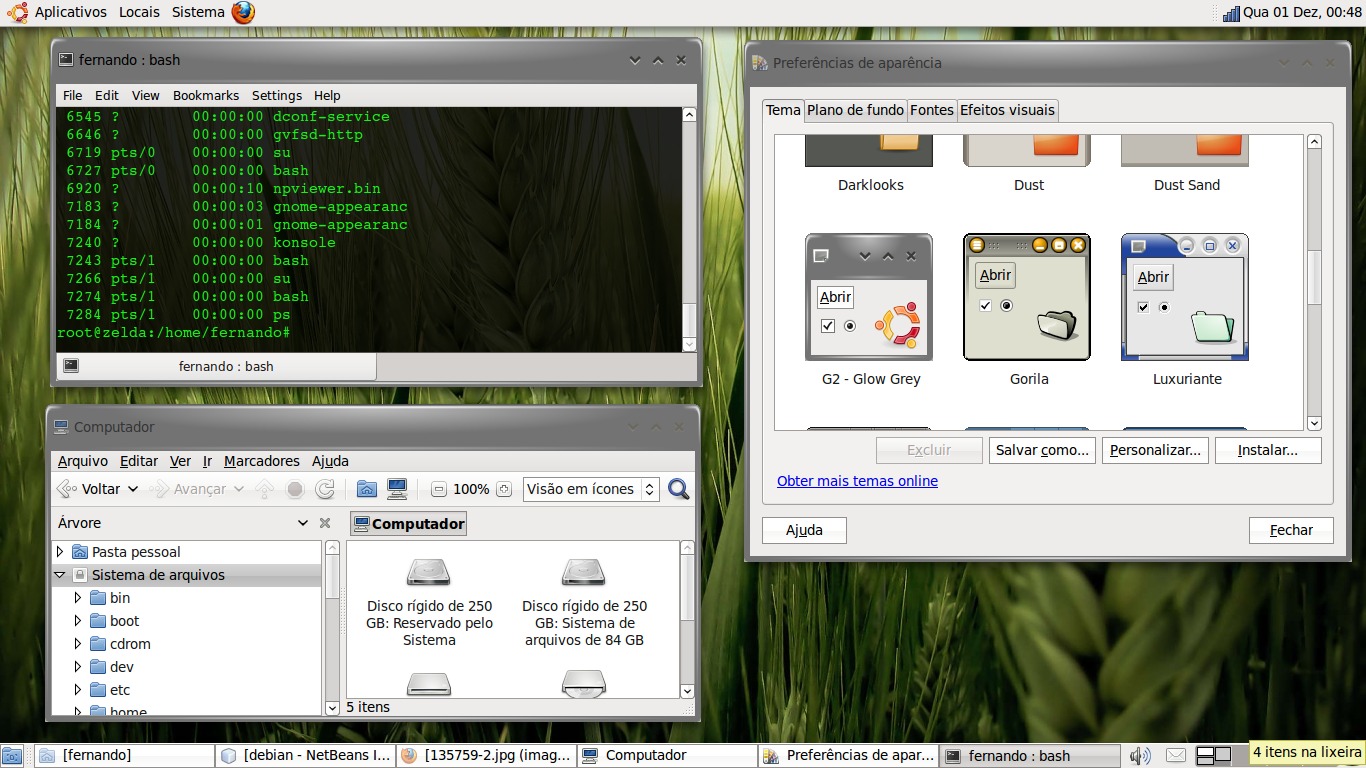The height and width of the screenshot is (768, 1366).
Task: Select the Luxuriante theme thumbnail
Action: click(x=1185, y=297)
